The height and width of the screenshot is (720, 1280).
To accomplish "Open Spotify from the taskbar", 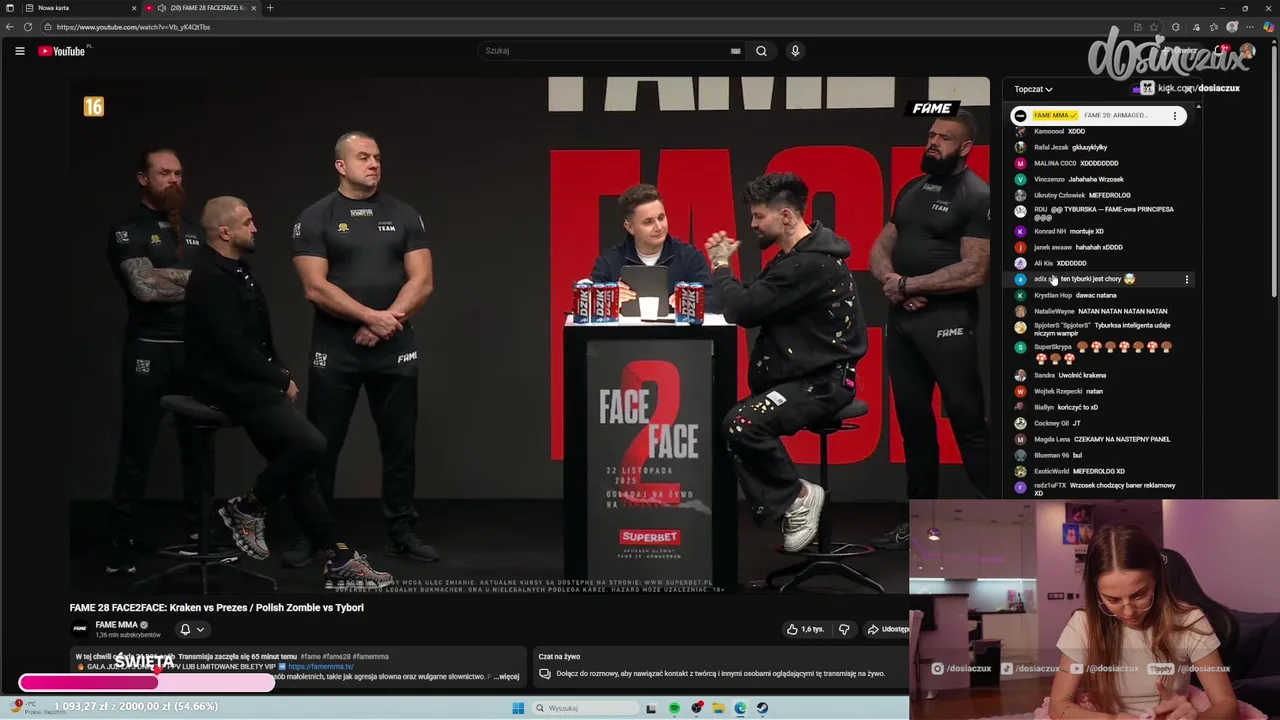I will tap(674, 708).
